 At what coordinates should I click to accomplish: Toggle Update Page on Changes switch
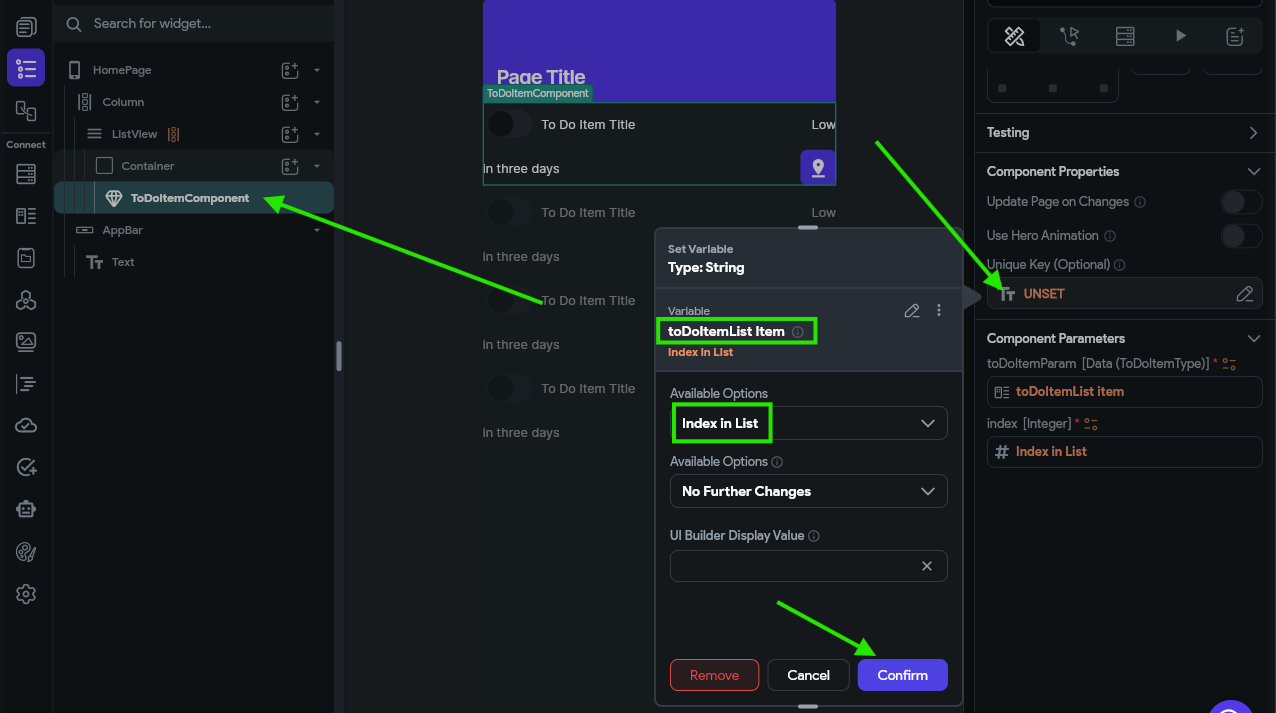click(x=1242, y=202)
